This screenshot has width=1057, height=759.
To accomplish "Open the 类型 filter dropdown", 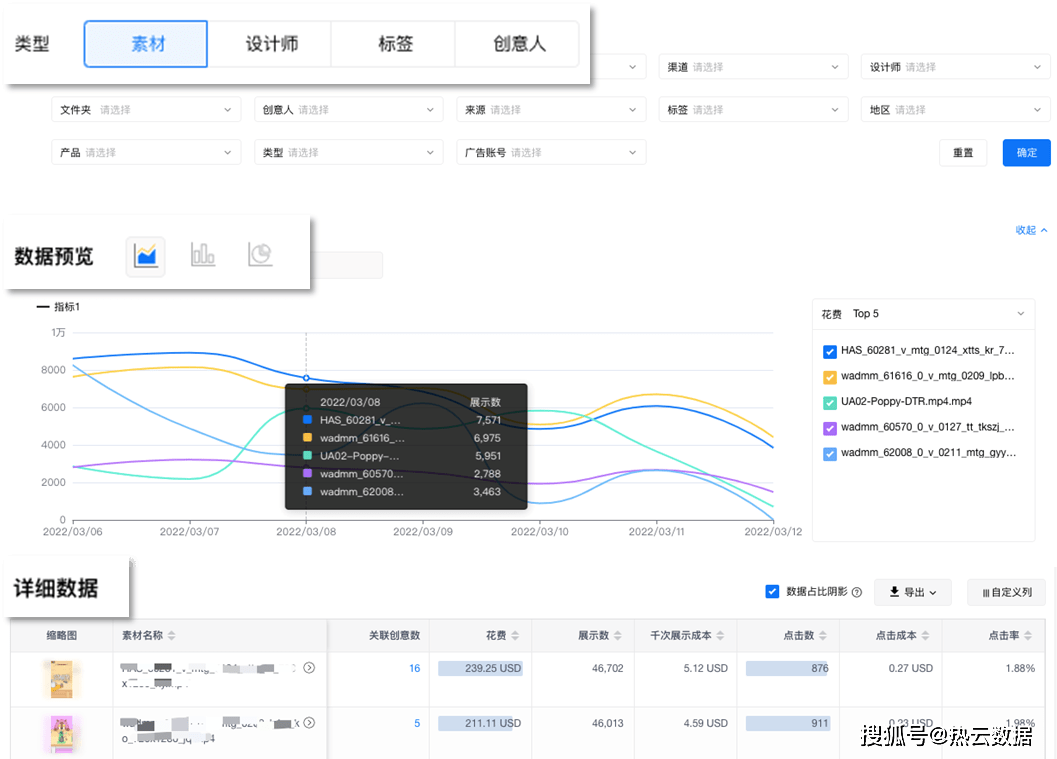I will pyautogui.click(x=349, y=152).
